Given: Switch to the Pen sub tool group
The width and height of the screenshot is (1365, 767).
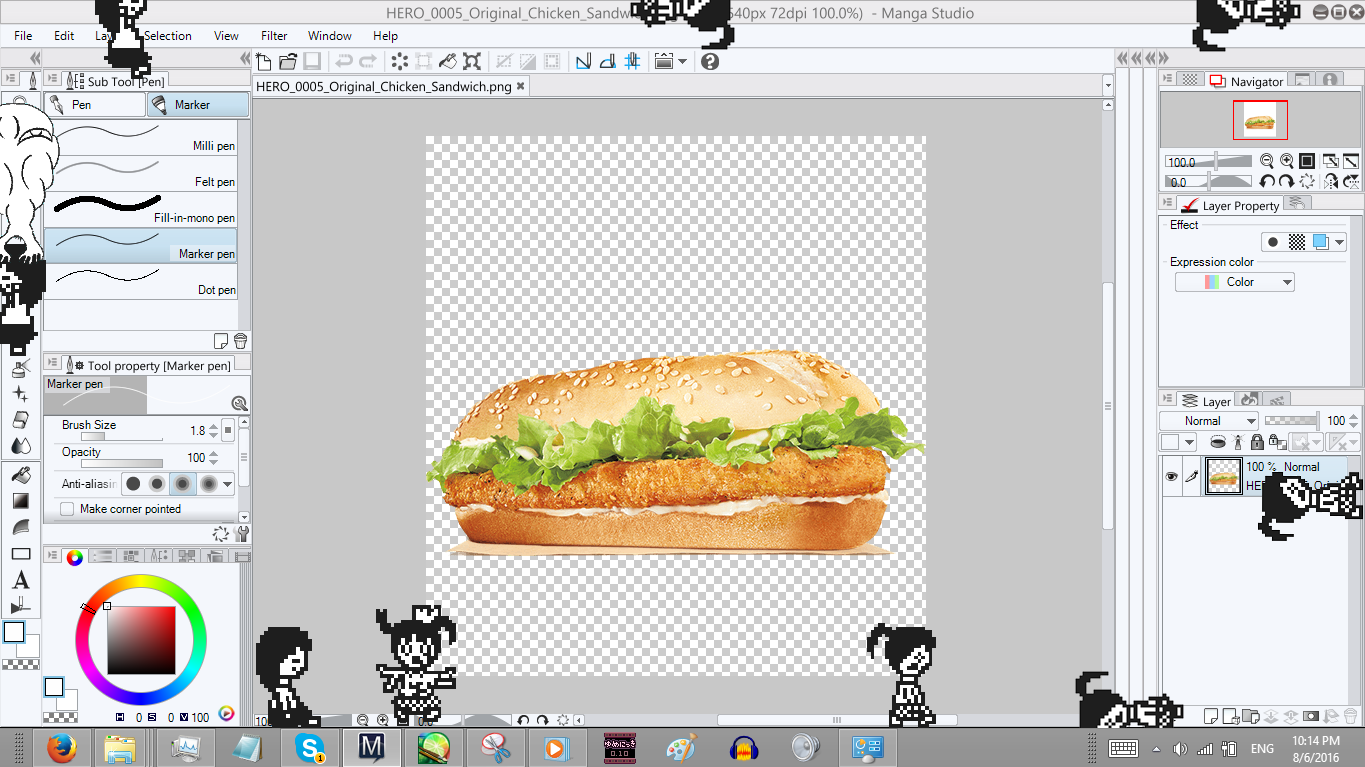Looking at the screenshot, I should [x=95, y=104].
